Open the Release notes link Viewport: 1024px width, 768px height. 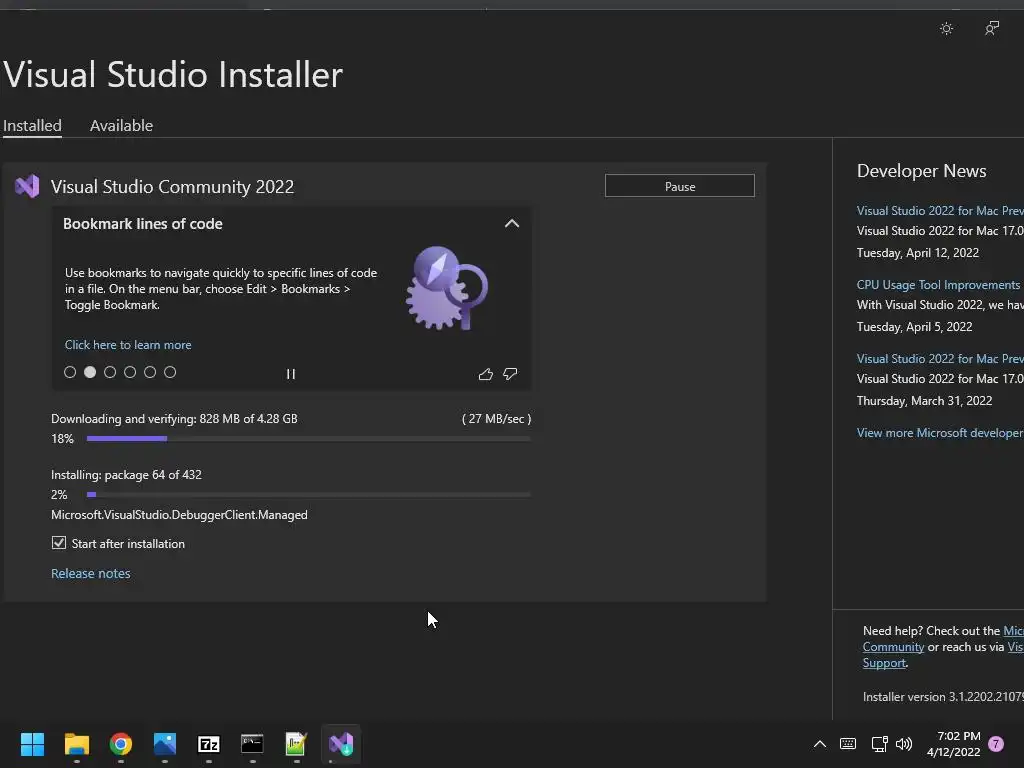[x=91, y=573]
